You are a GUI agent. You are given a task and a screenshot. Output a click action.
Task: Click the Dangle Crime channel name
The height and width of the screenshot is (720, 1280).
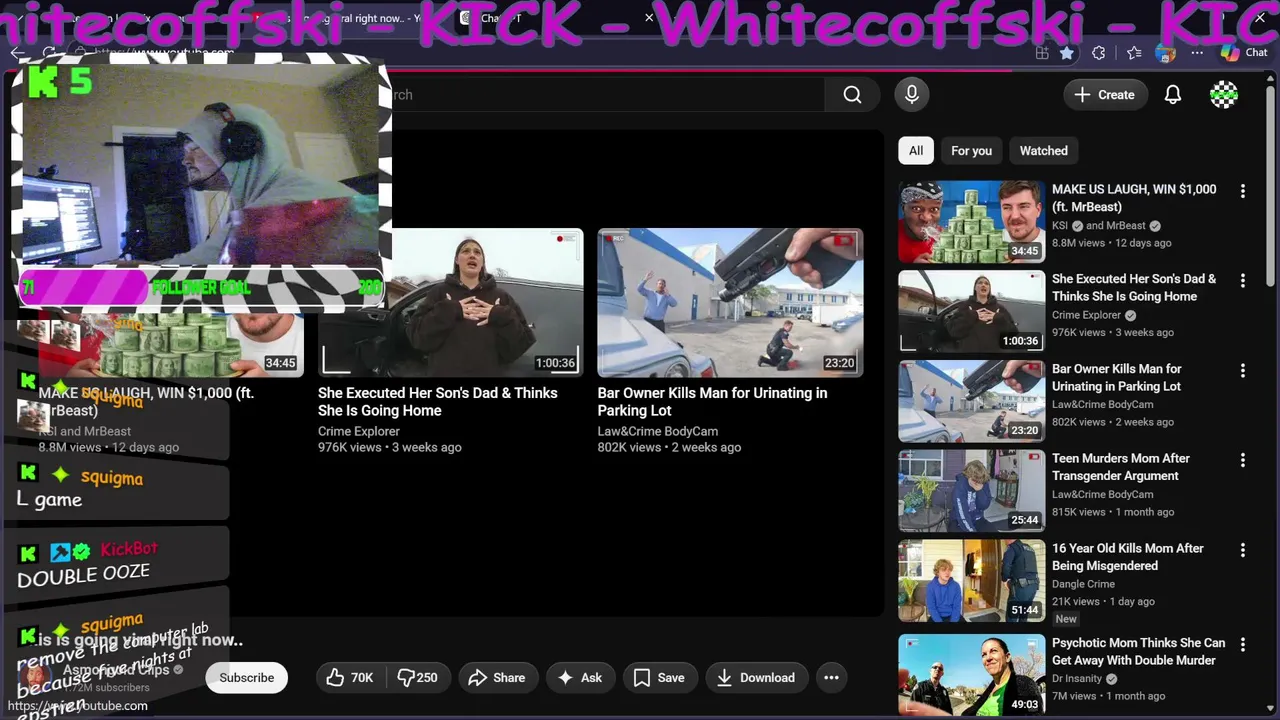coord(1083,584)
